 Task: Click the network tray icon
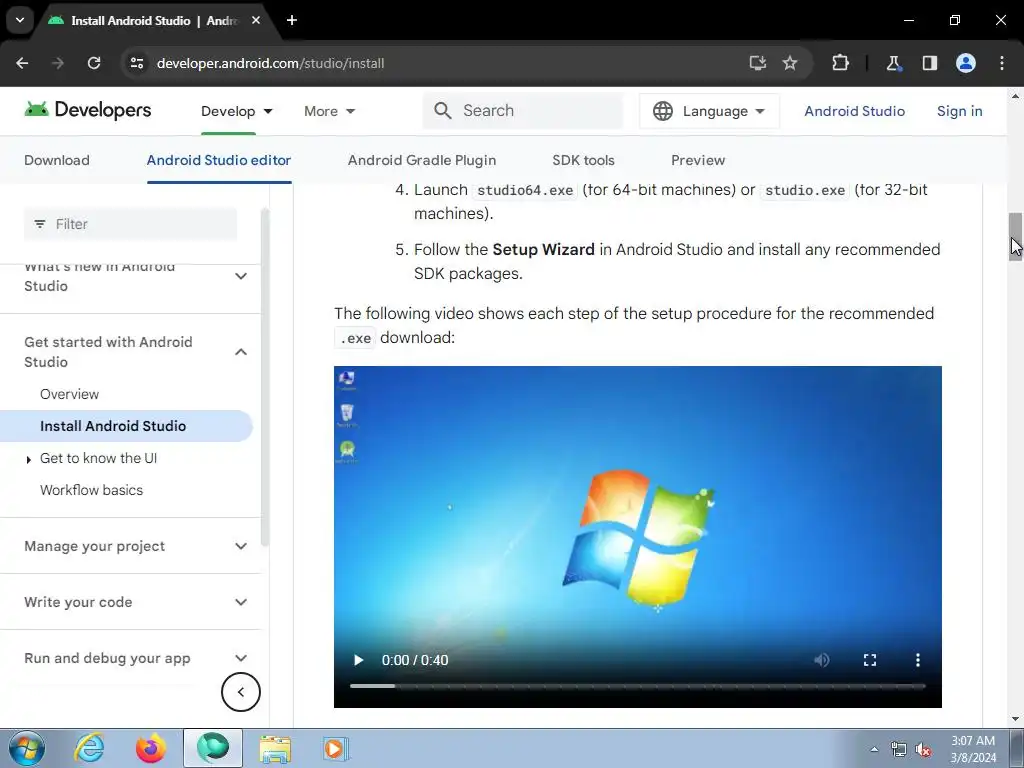pyautogui.click(x=899, y=749)
